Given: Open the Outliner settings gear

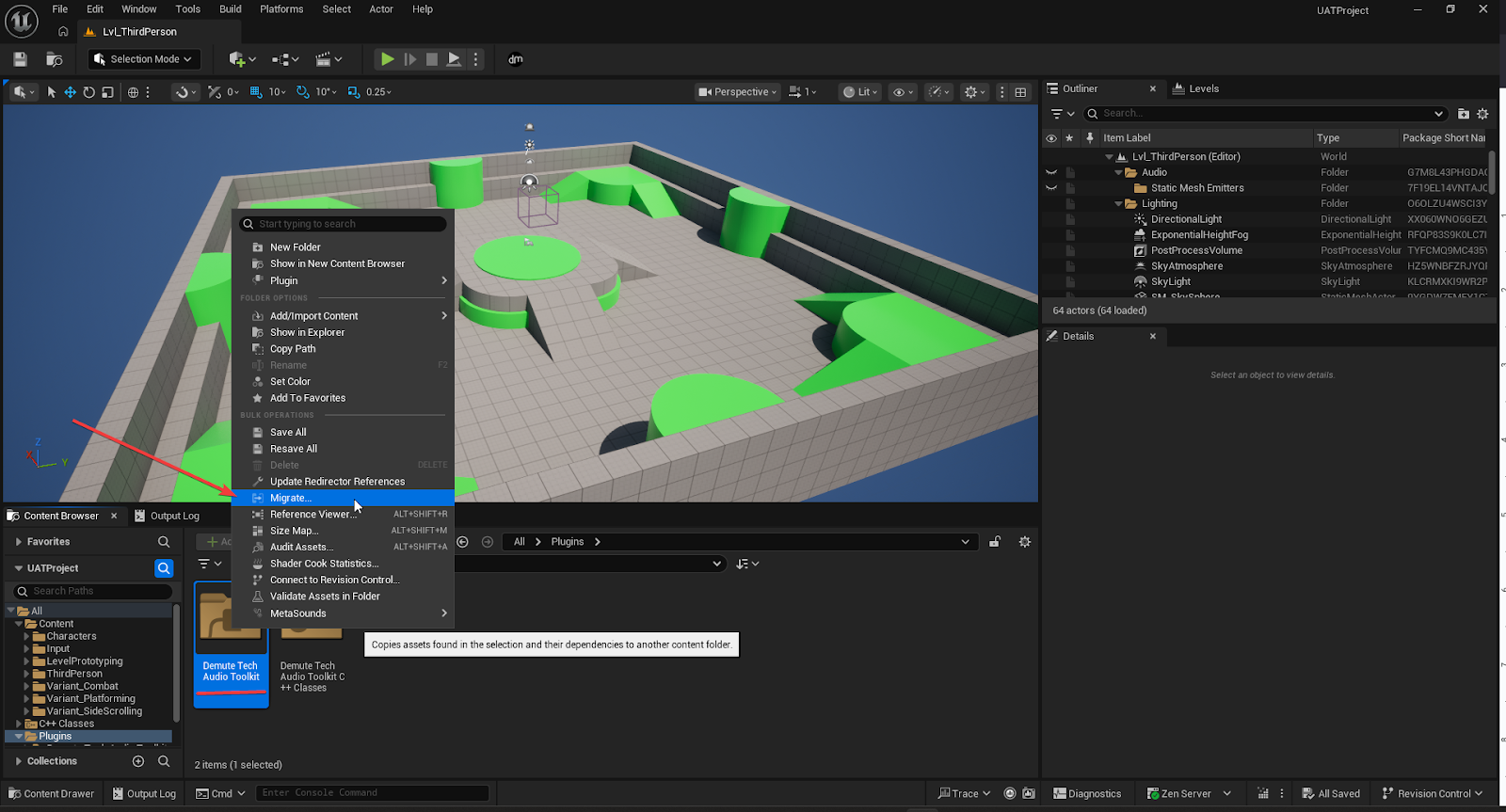Looking at the screenshot, I should (1482, 114).
